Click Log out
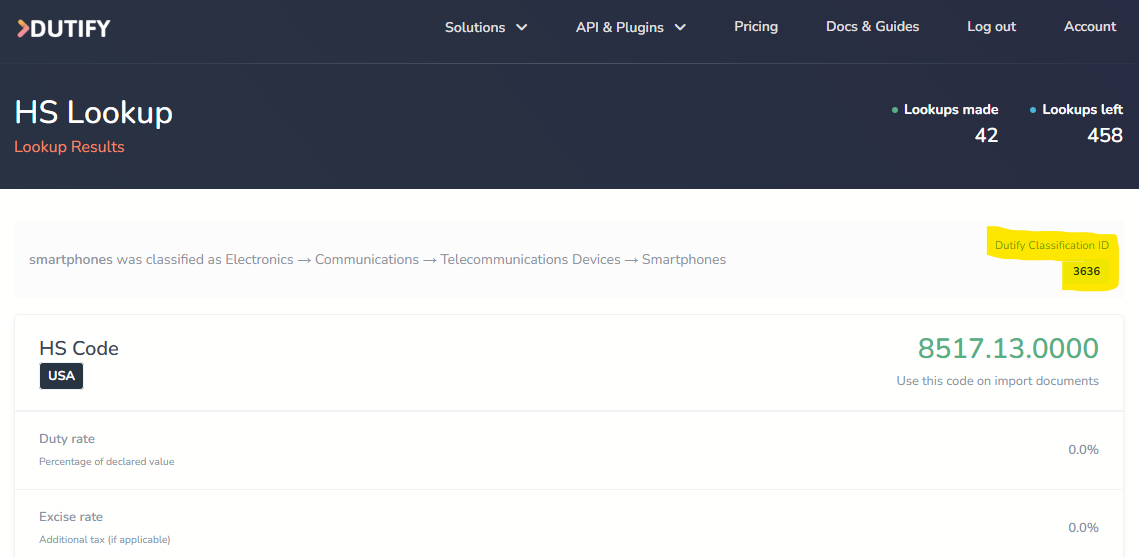Image resolution: width=1139 pixels, height=557 pixels. pyautogui.click(x=992, y=27)
